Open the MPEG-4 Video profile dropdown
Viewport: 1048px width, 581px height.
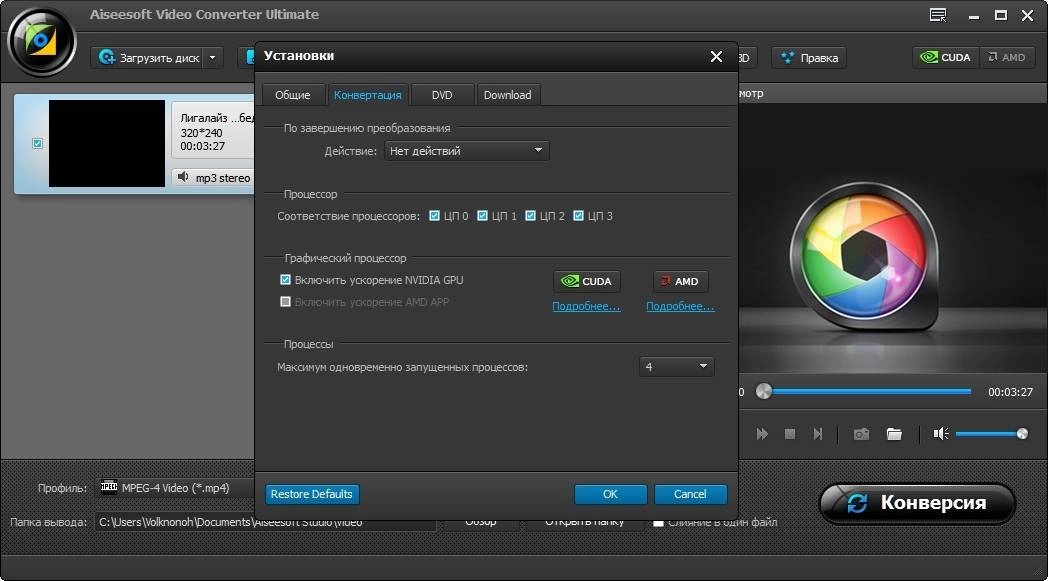[x=177, y=488]
